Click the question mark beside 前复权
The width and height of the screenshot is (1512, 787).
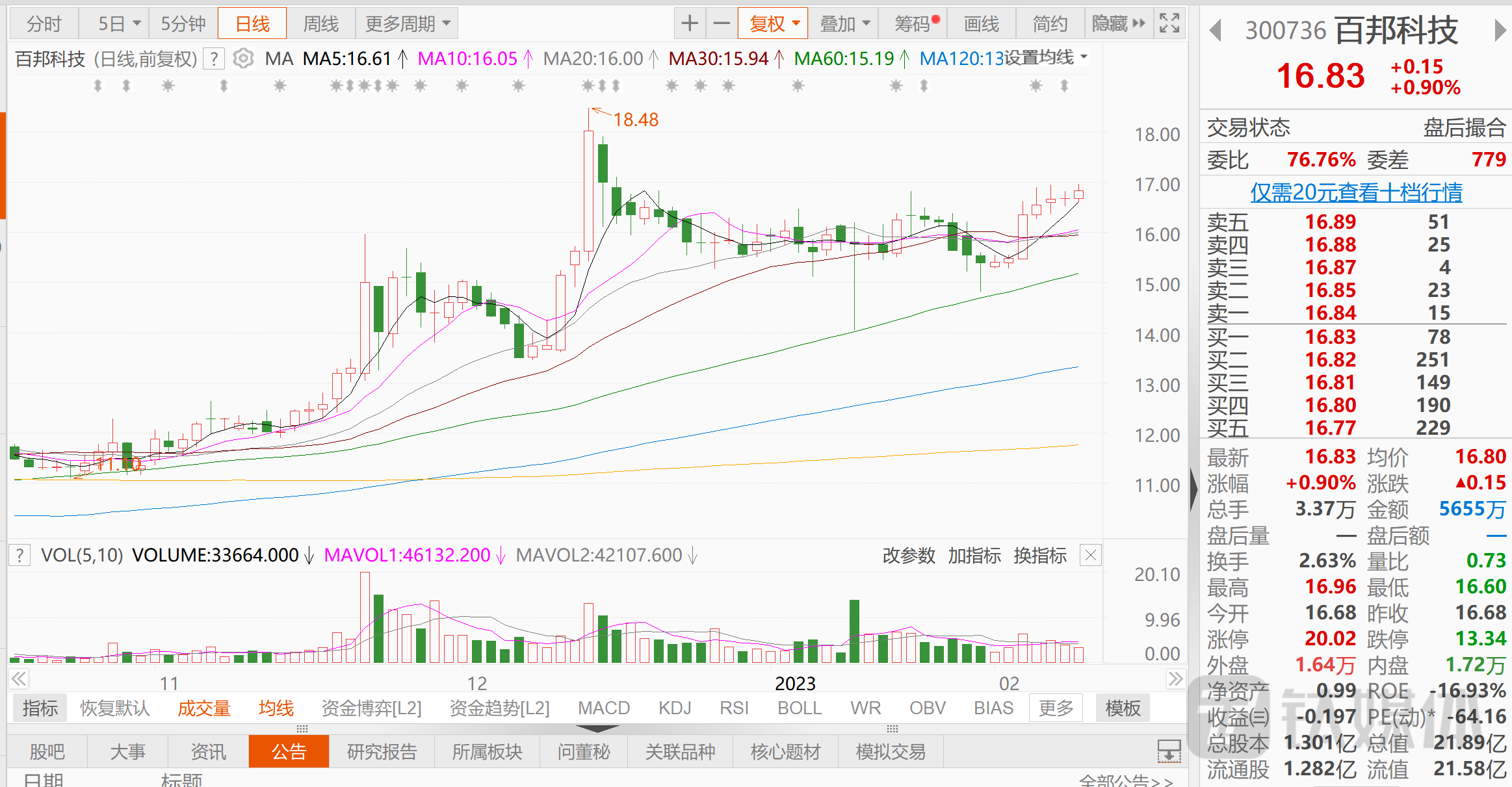tap(214, 59)
